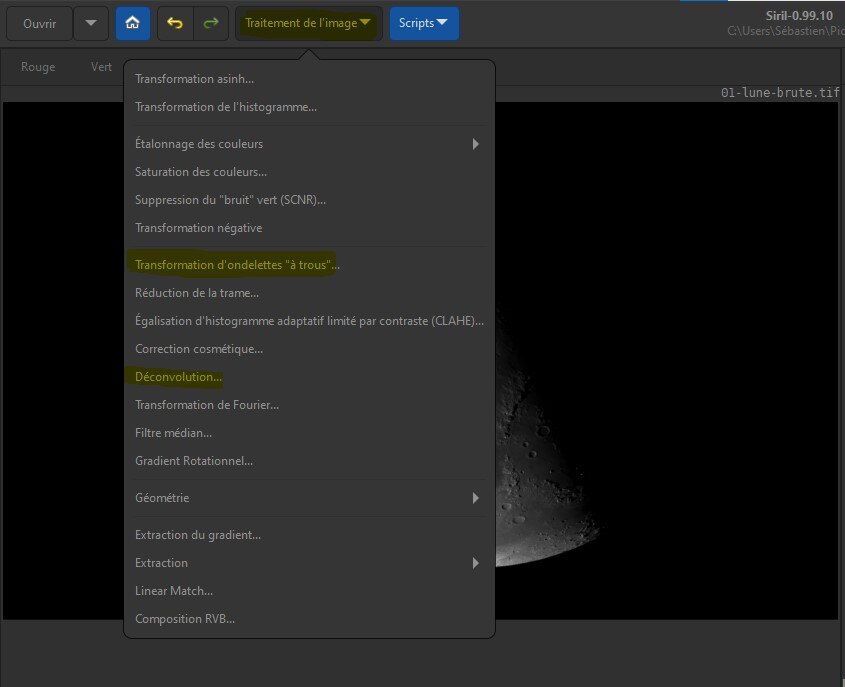
Task: Select Correction cosmétique...
Action: click(x=309, y=349)
